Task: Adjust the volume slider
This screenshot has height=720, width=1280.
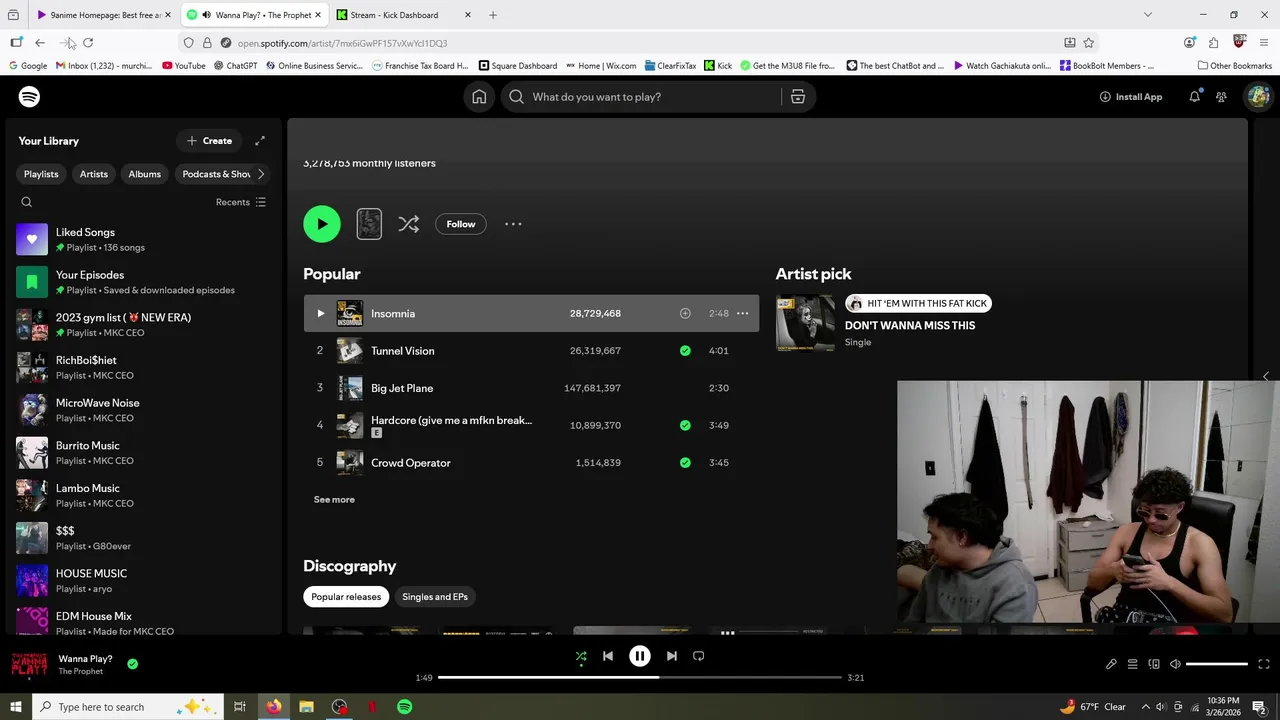Action: (x=1217, y=664)
